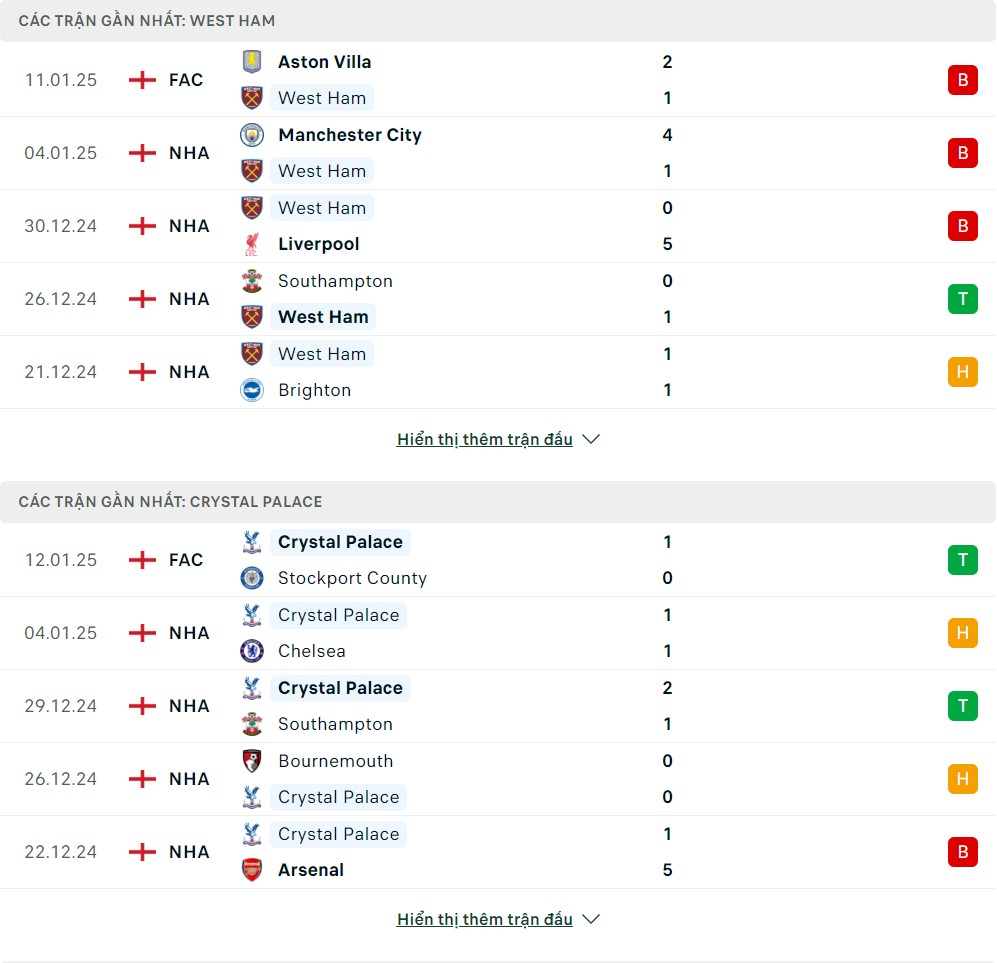Open 'Hiển thị thêm trận đấu' under Crystal Palace
The image size is (997, 963).
(485, 919)
